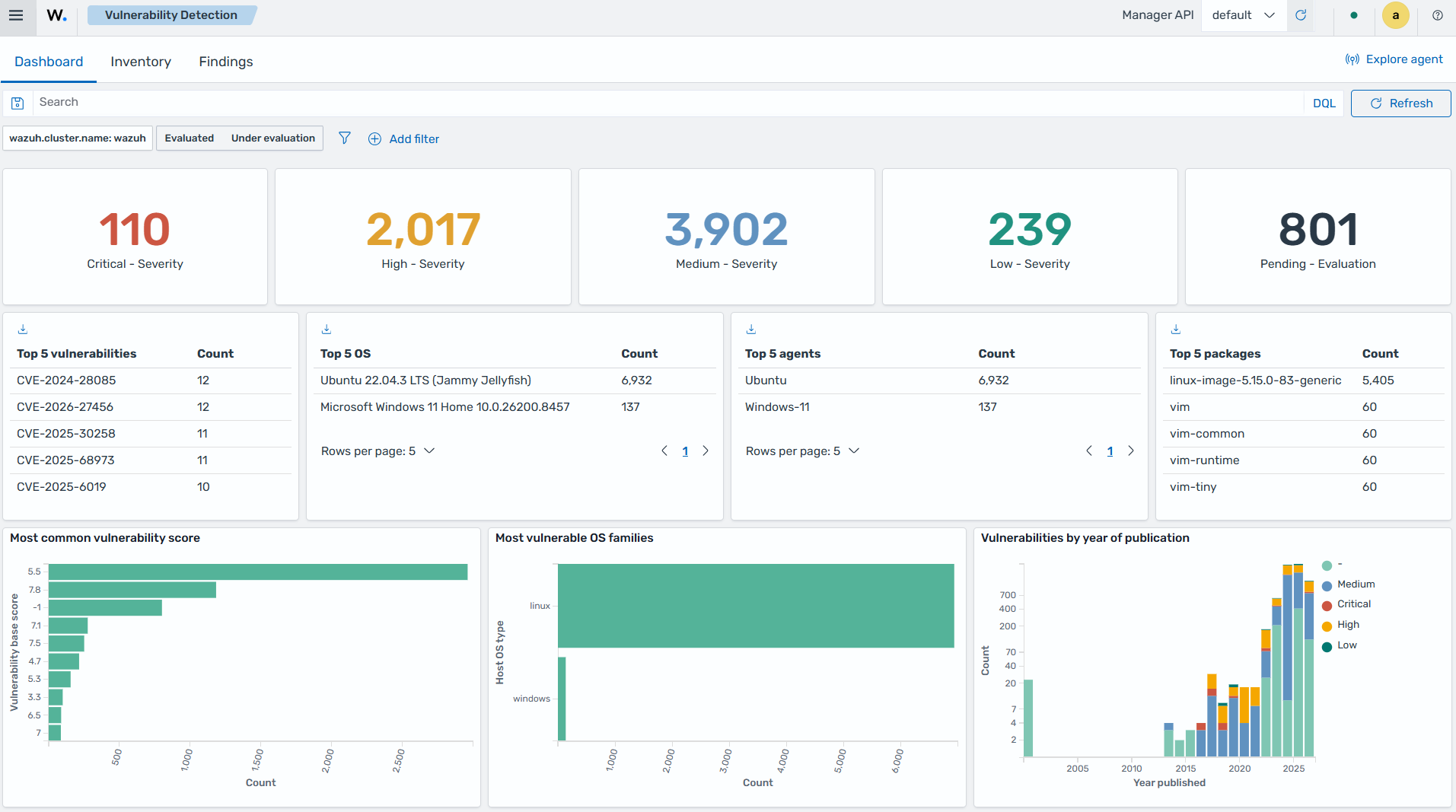The image size is (1456, 812).
Task: Click CVE-2026-27456 row
Action: [x=151, y=407]
